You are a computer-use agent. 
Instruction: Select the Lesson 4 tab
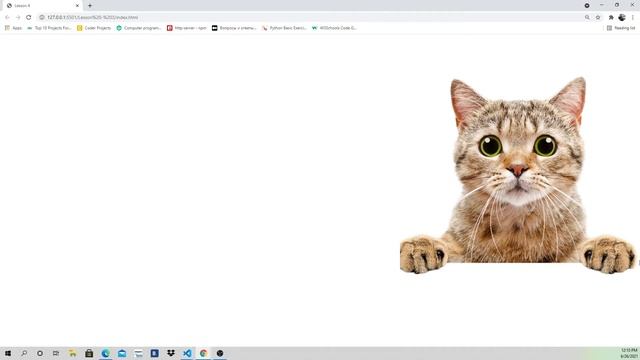tap(41, 6)
